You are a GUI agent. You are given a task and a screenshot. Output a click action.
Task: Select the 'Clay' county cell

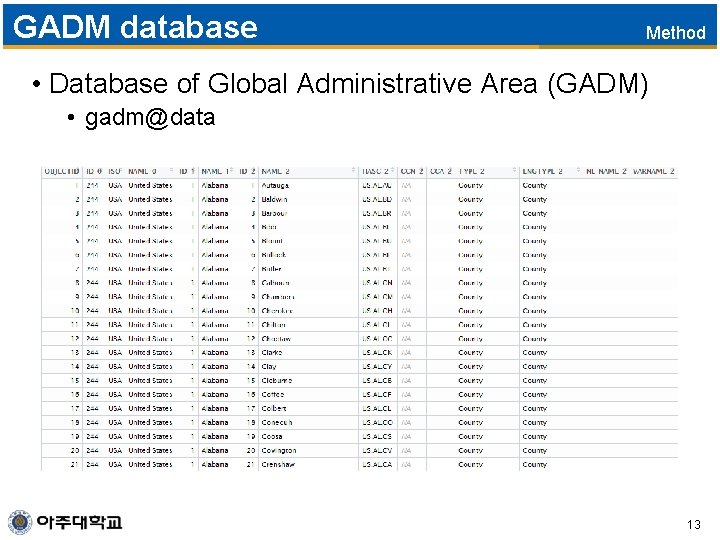pyautogui.click(x=269, y=366)
